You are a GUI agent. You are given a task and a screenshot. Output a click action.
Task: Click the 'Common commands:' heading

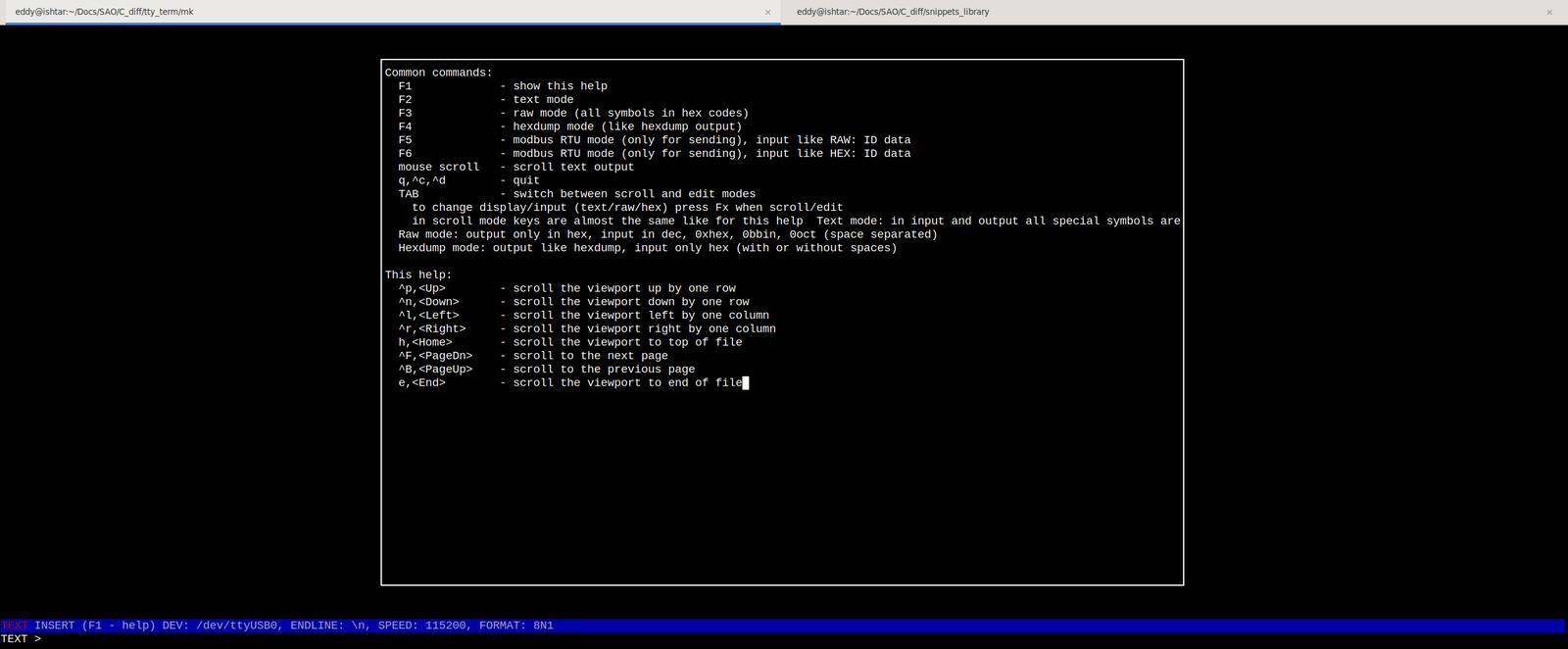(x=438, y=73)
